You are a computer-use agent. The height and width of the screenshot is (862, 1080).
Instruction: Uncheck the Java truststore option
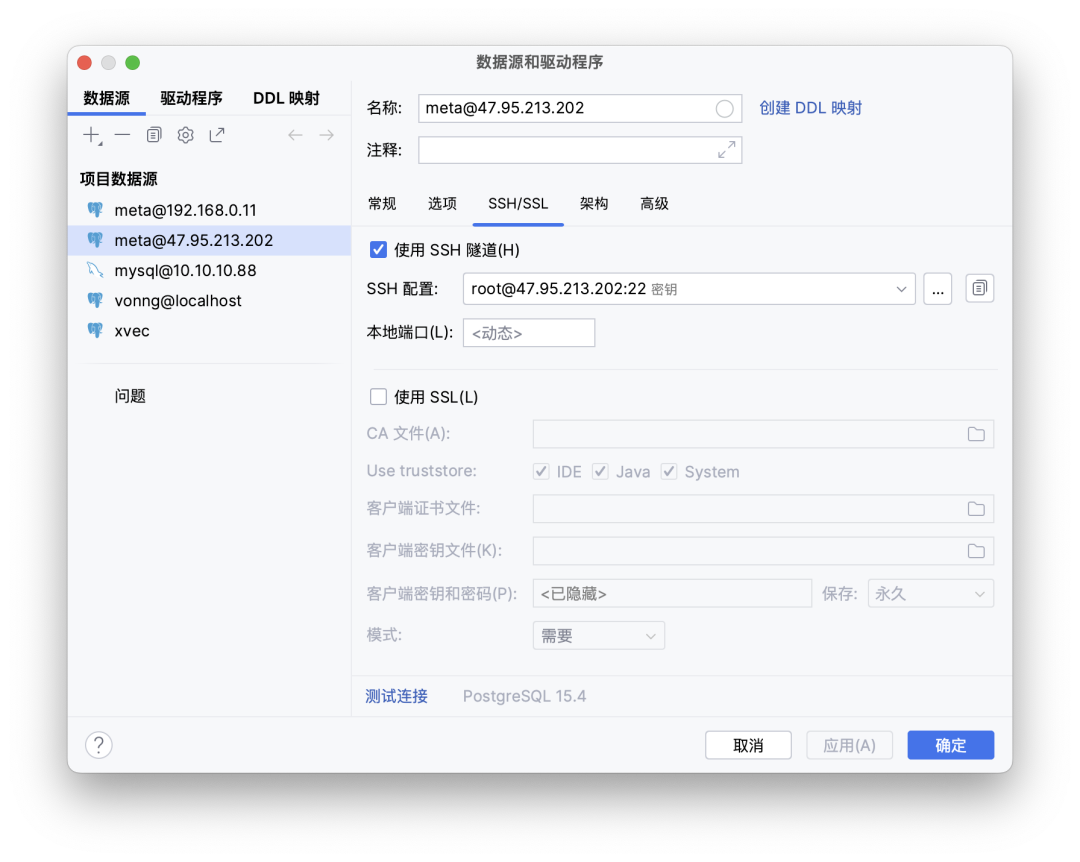600,471
